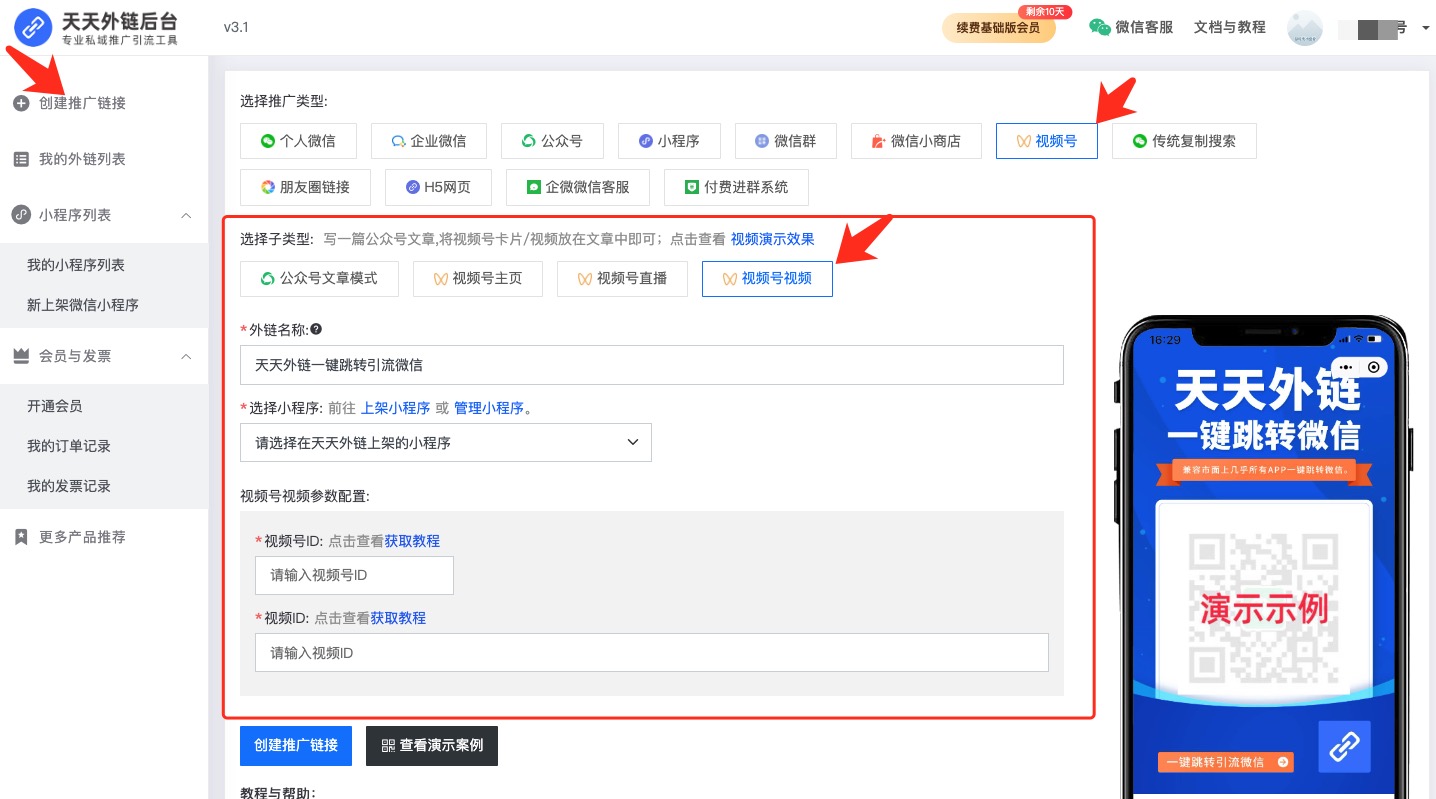Collapse the 小程序列表 sidebar section

[x=186, y=215]
